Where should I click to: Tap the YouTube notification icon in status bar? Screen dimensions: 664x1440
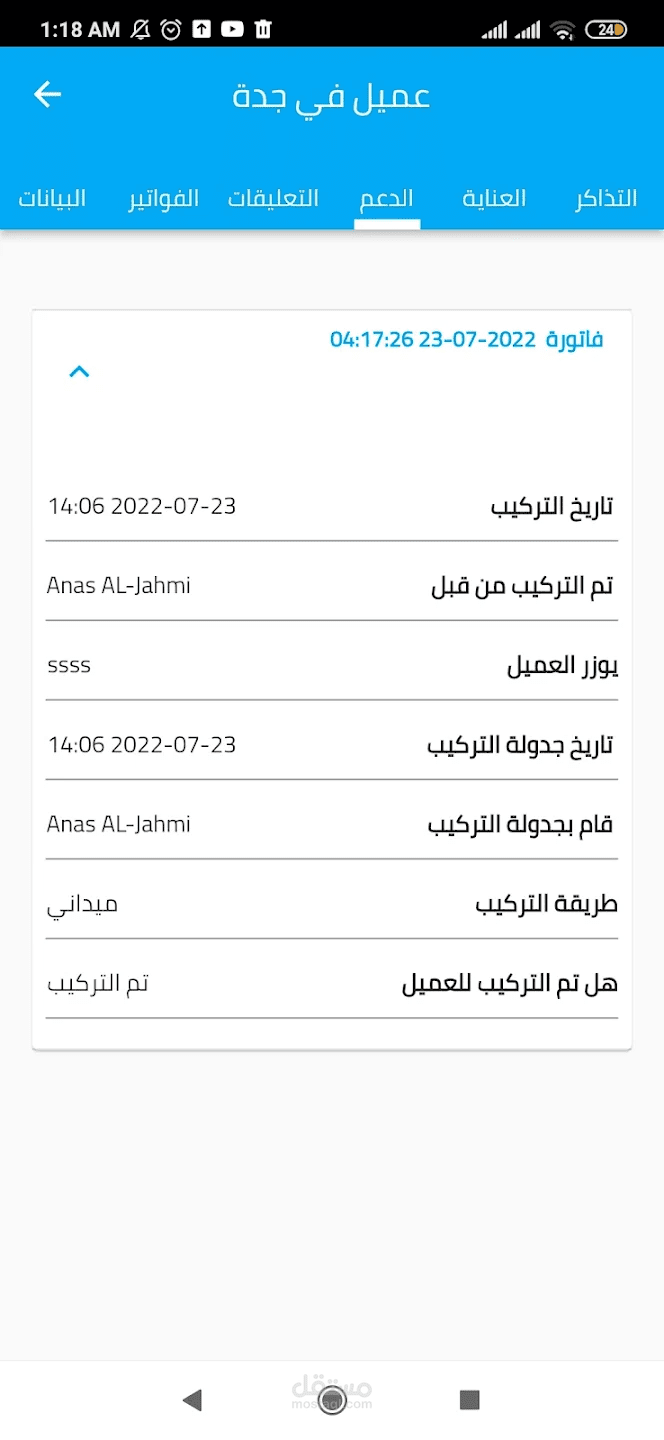232,30
